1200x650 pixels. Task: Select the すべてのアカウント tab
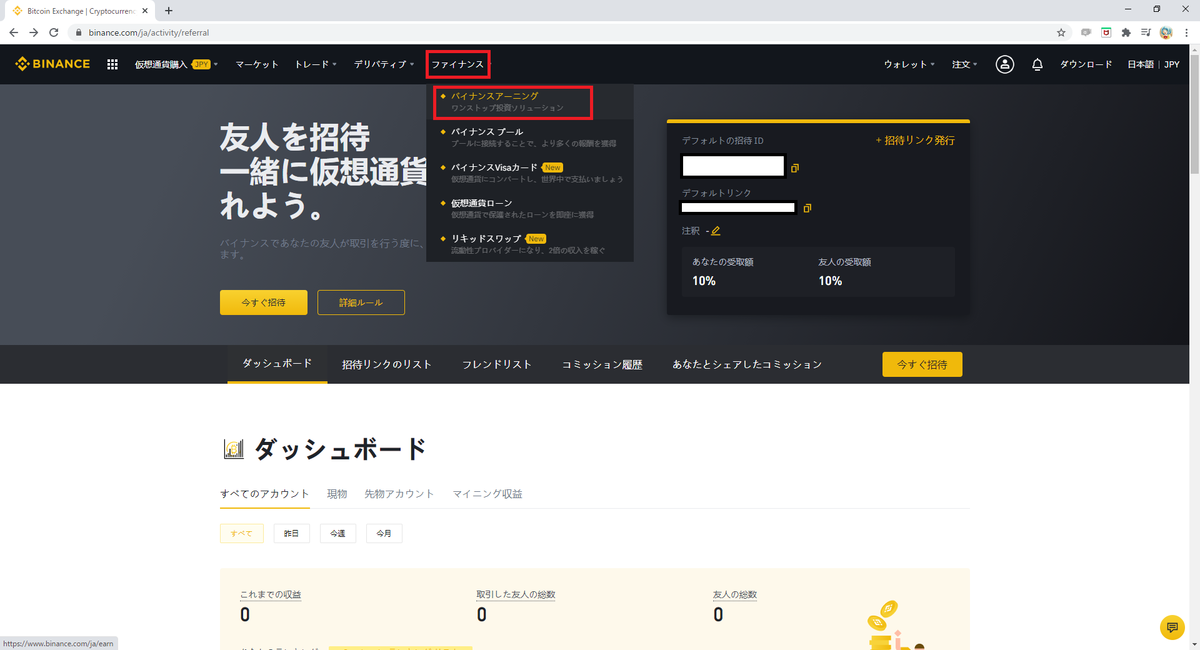(265, 494)
